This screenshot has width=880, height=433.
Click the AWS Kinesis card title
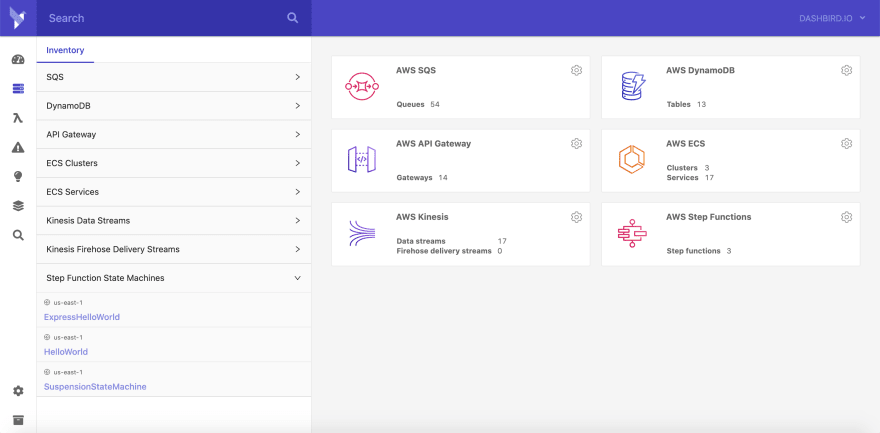[422, 217]
